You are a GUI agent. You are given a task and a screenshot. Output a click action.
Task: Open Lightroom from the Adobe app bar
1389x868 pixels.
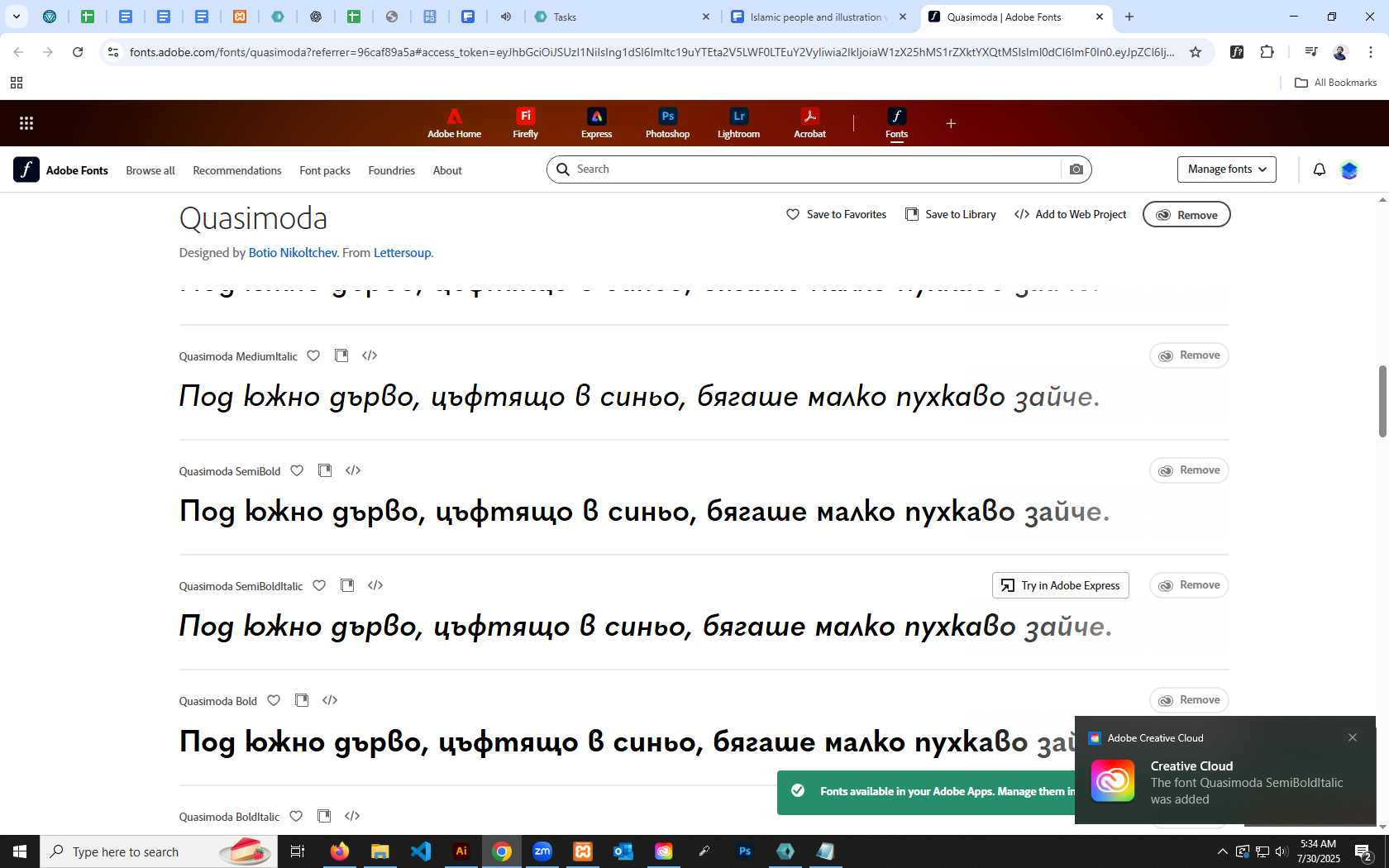pos(738,123)
